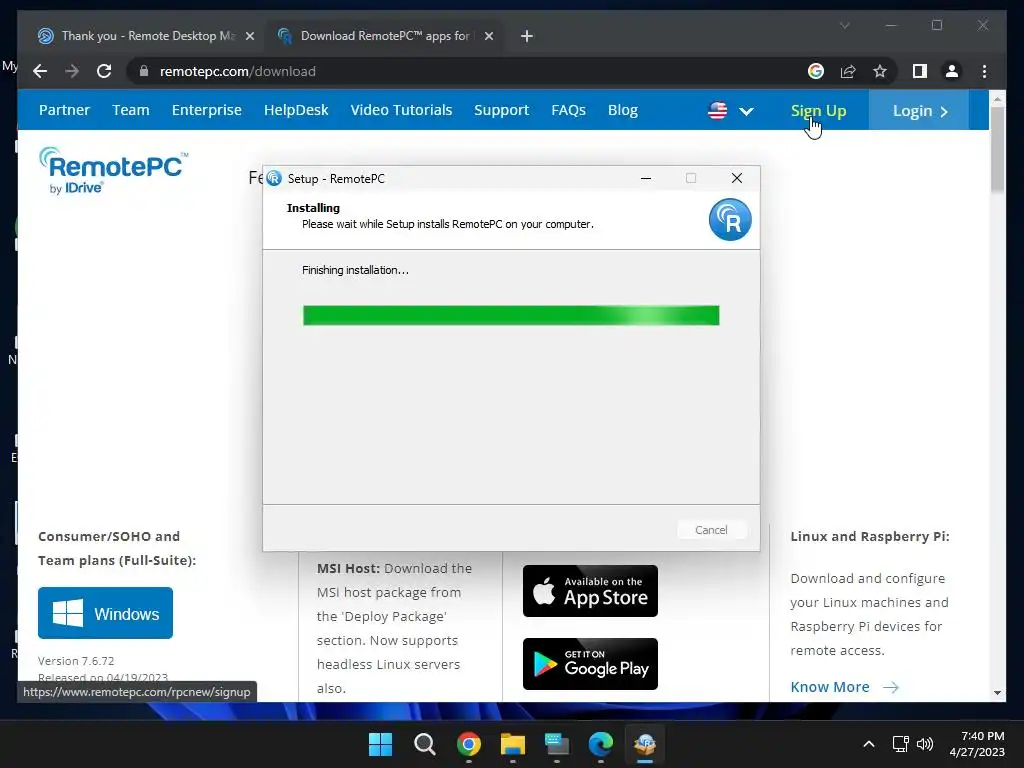
Task: Close the 'Download RemotePC apps' tab
Action: click(488, 36)
